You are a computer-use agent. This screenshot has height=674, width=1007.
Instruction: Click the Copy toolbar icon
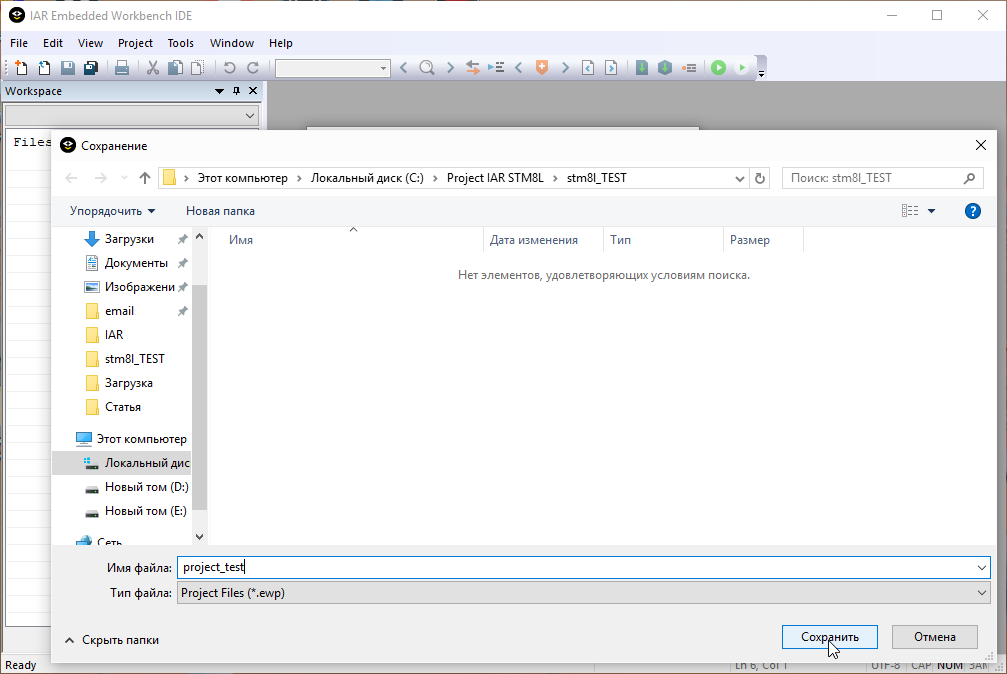pyautogui.click(x=175, y=67)
